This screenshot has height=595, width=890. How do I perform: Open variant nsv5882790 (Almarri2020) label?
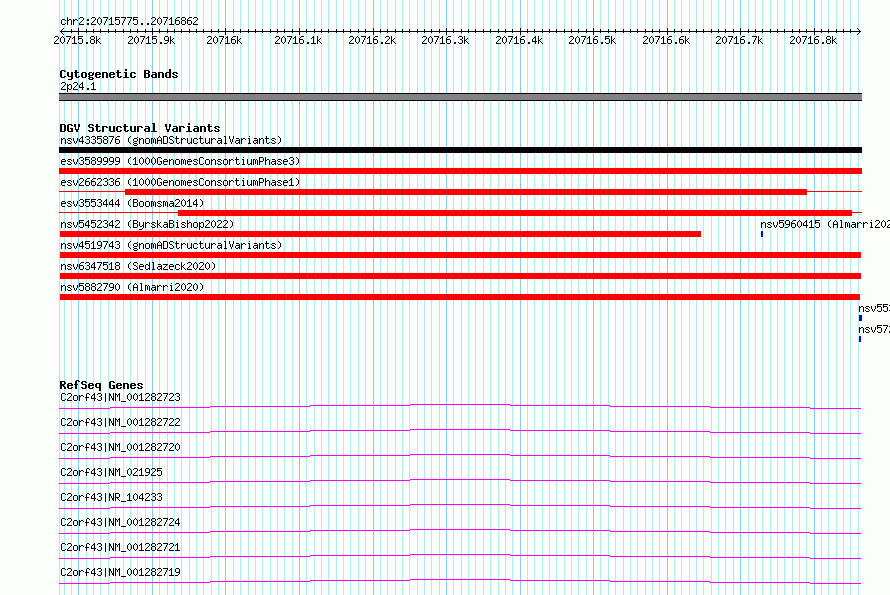coord(132,287)
